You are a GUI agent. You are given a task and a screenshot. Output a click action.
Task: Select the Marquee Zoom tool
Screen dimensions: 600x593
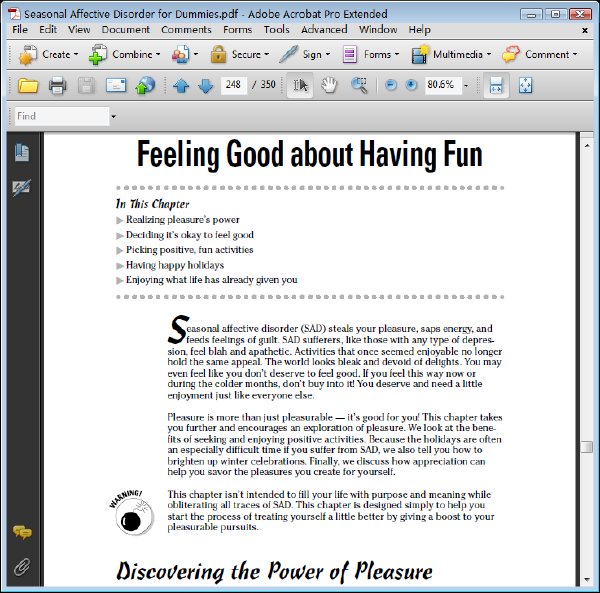coord(359,85)
